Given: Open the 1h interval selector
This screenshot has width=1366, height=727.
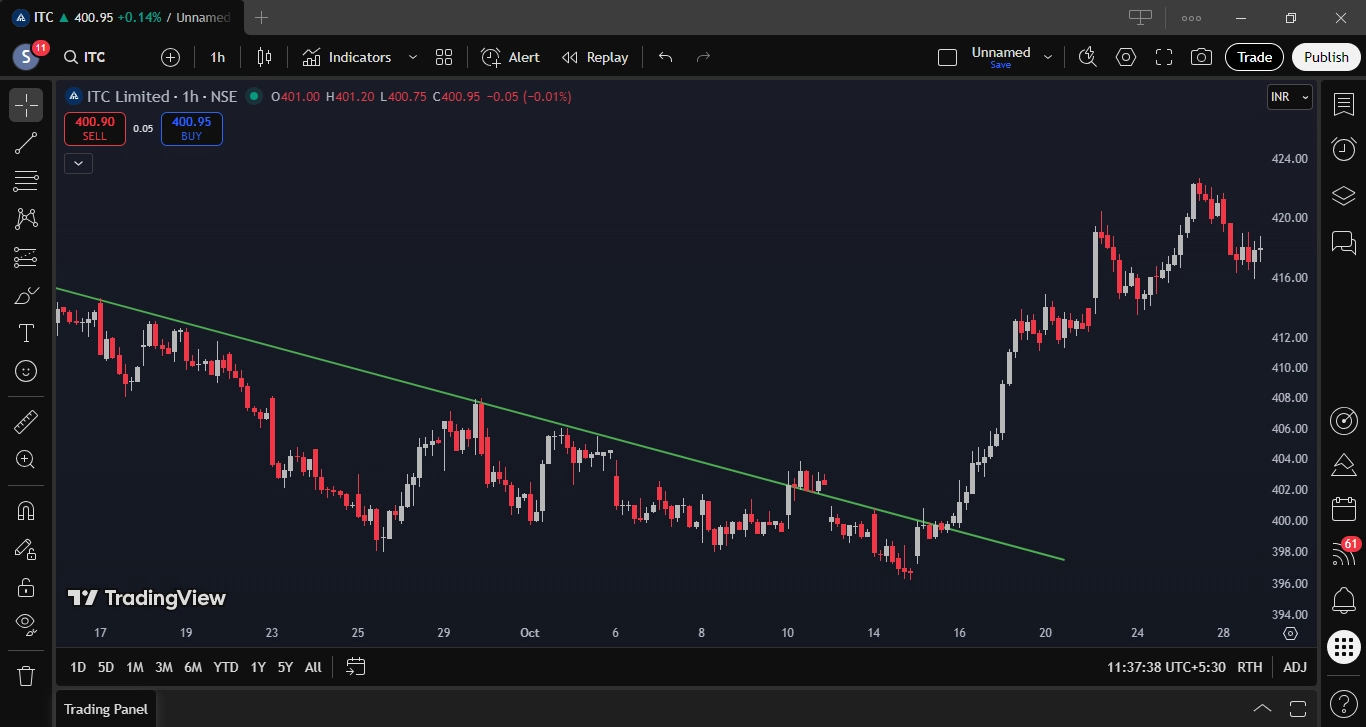Looking at the screenshot, I should coord(218,57).
